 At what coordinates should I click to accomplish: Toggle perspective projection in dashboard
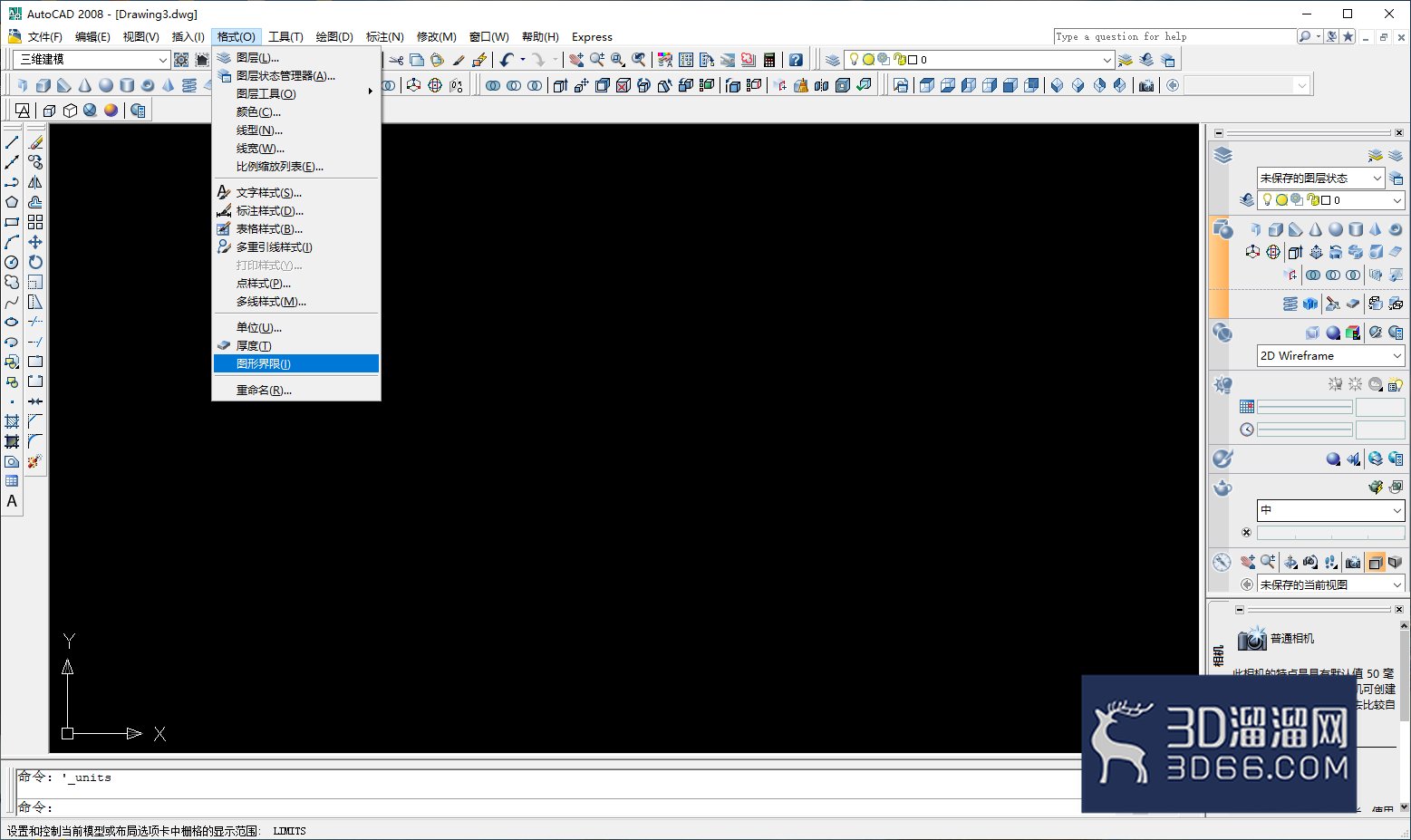1395,562
